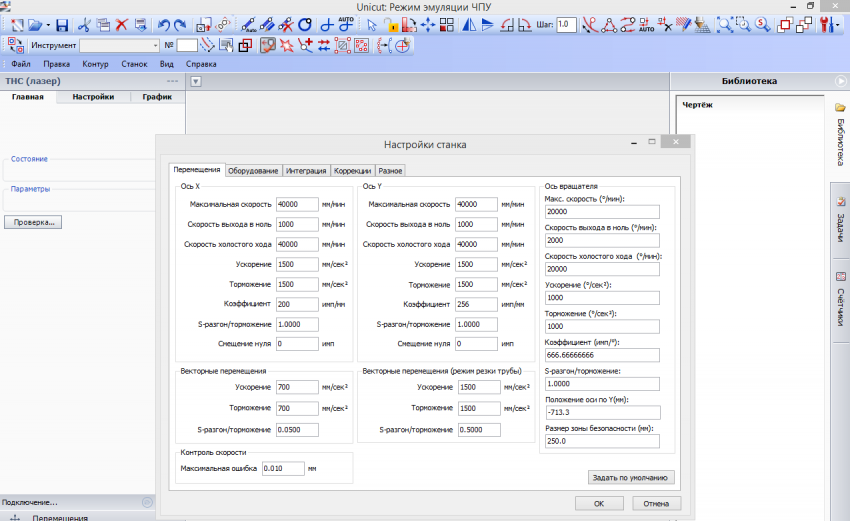Click the Максимальная ошибка input field
This screenshot has height=521, width=850.
282,468
